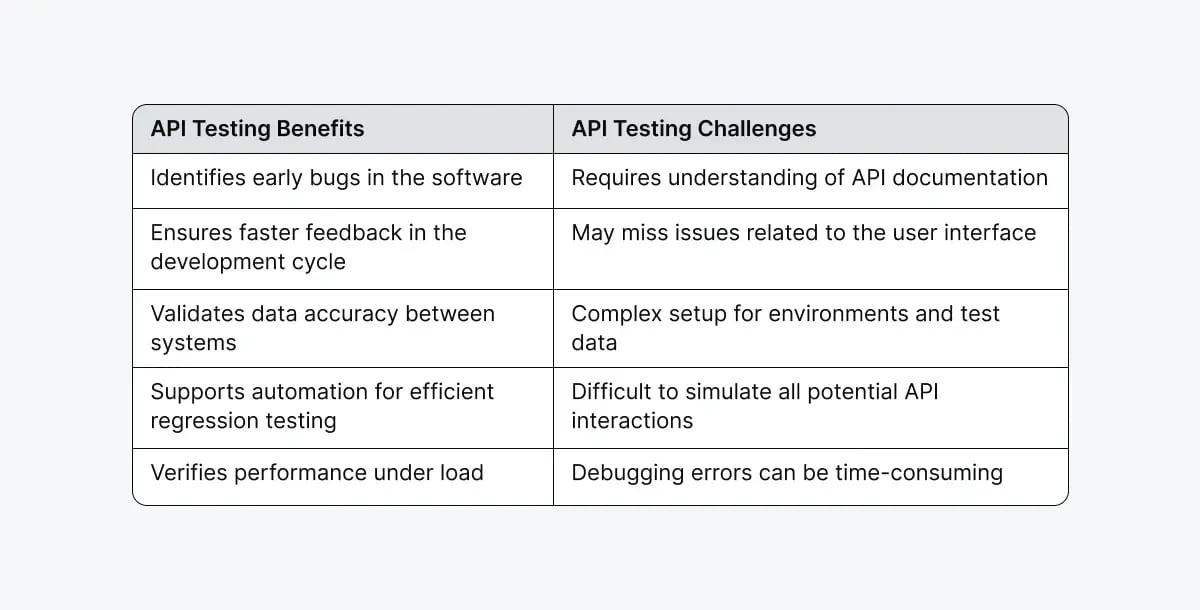This screenshot has width=1200, height=610.
Task: Click the word "systems" in the Benefits column
Action: pos(193,343)
